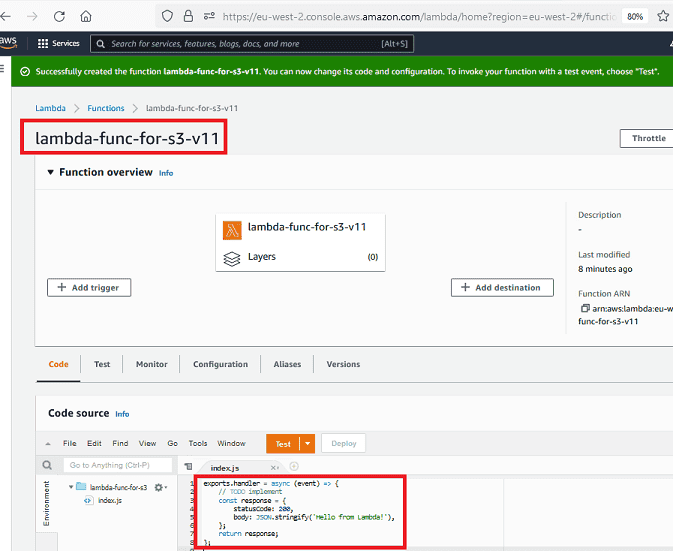This screenshot has height=551, width=673.
Task: Add a new editor tab with plus icon
Action: click(294, 467)
